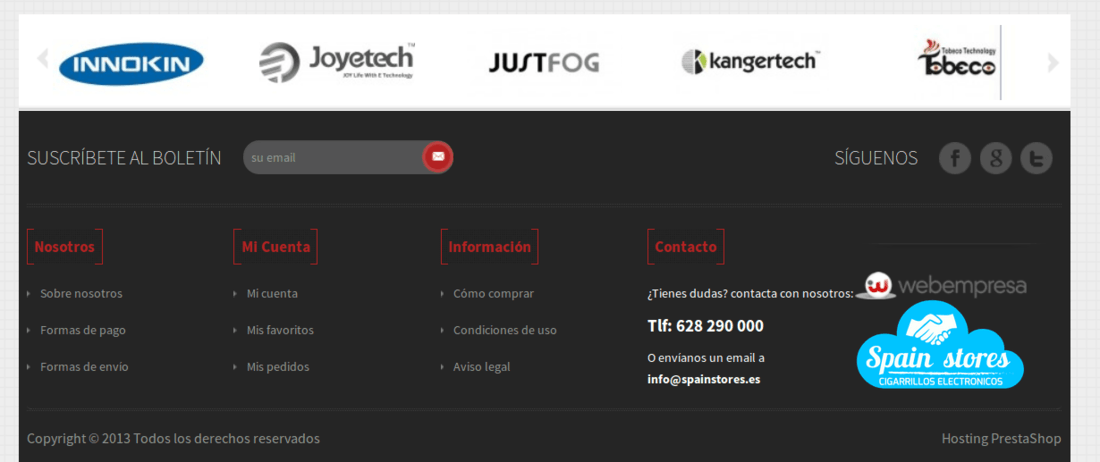Submit newsletter with red envelope button

click(x=438, y=157)
